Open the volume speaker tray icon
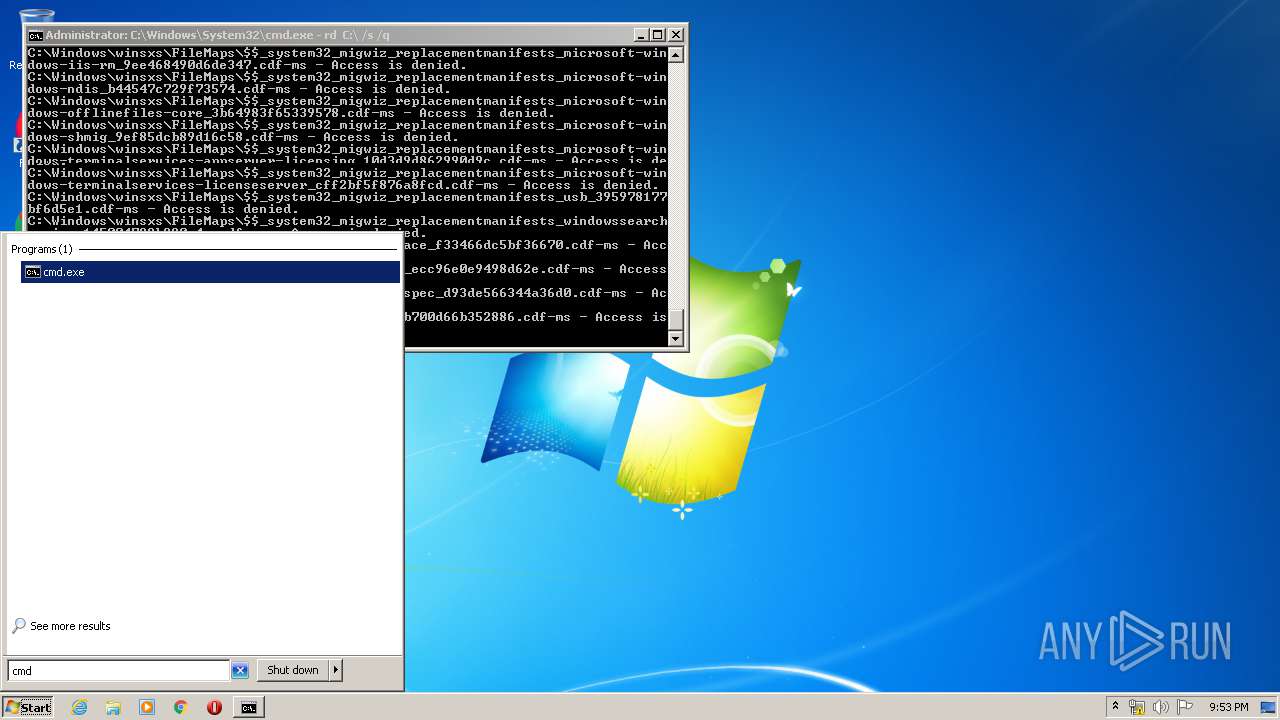This screenshot has width=1280, height=720. (1161, 707)
